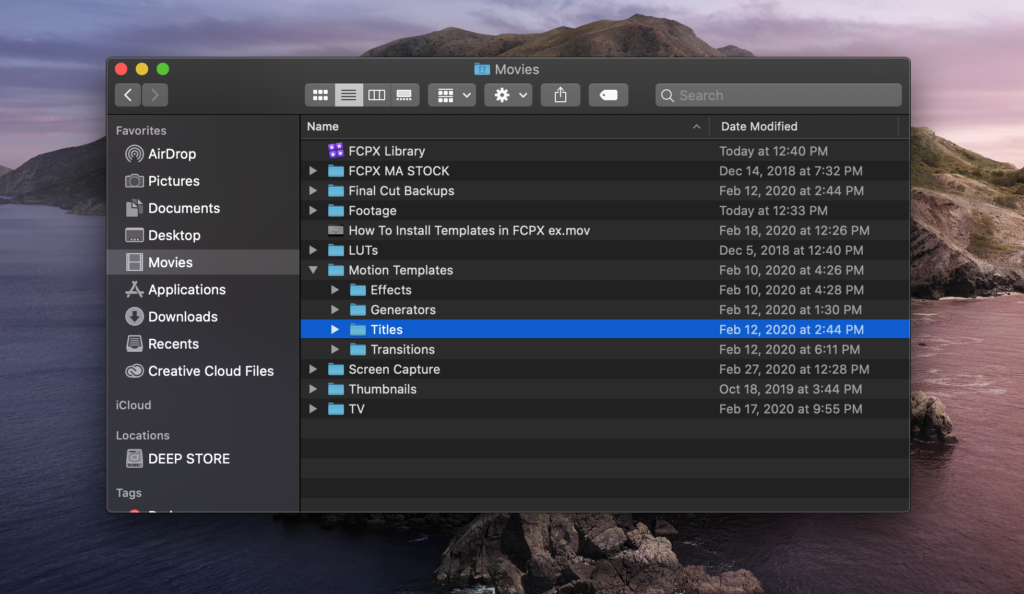Click the Share toolbar button
This screenshot has height=594, width=1024.
tap(560, 95)
